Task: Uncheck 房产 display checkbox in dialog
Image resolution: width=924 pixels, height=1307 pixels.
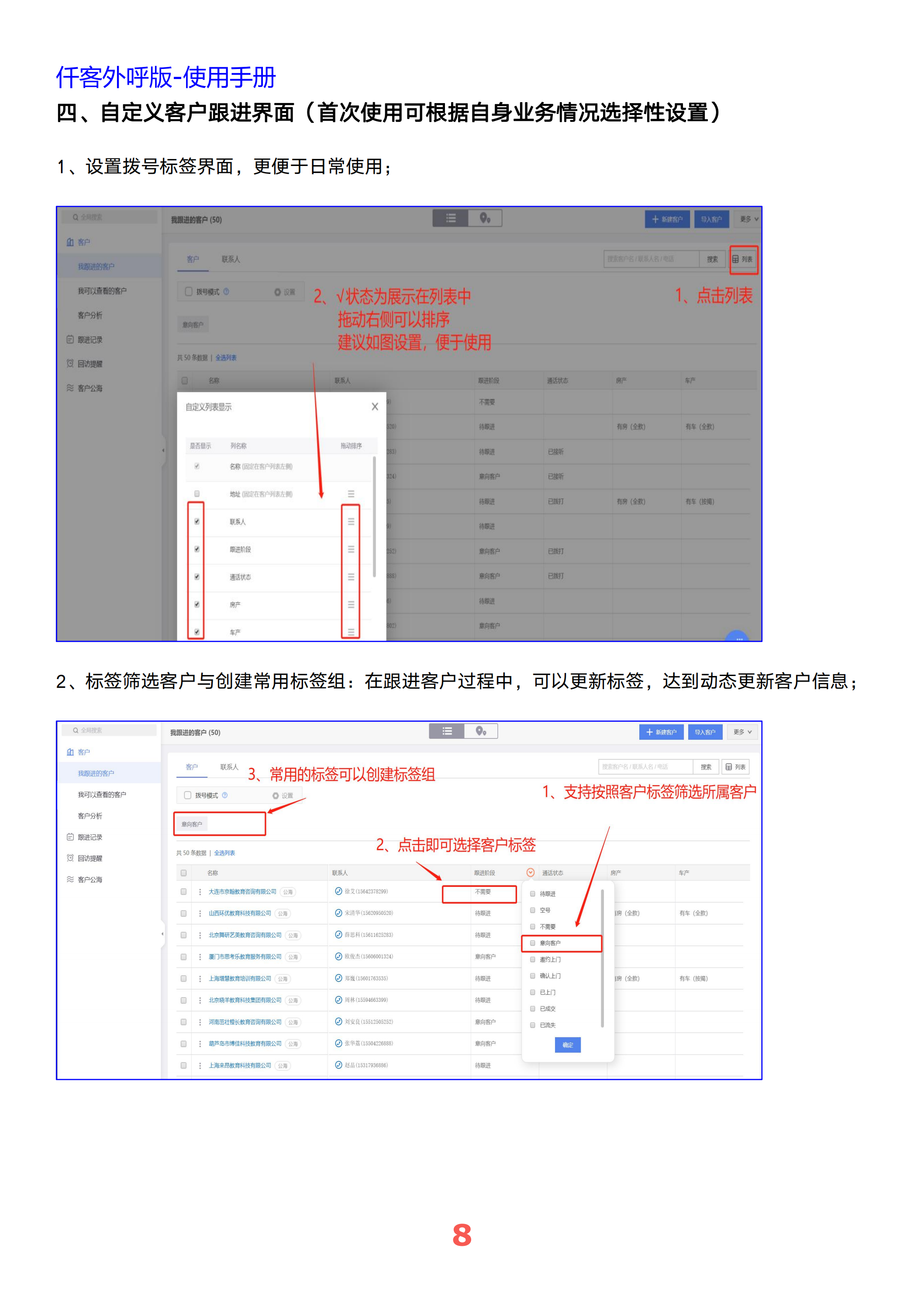Action: pyautogui.click(x=197, y=604)
